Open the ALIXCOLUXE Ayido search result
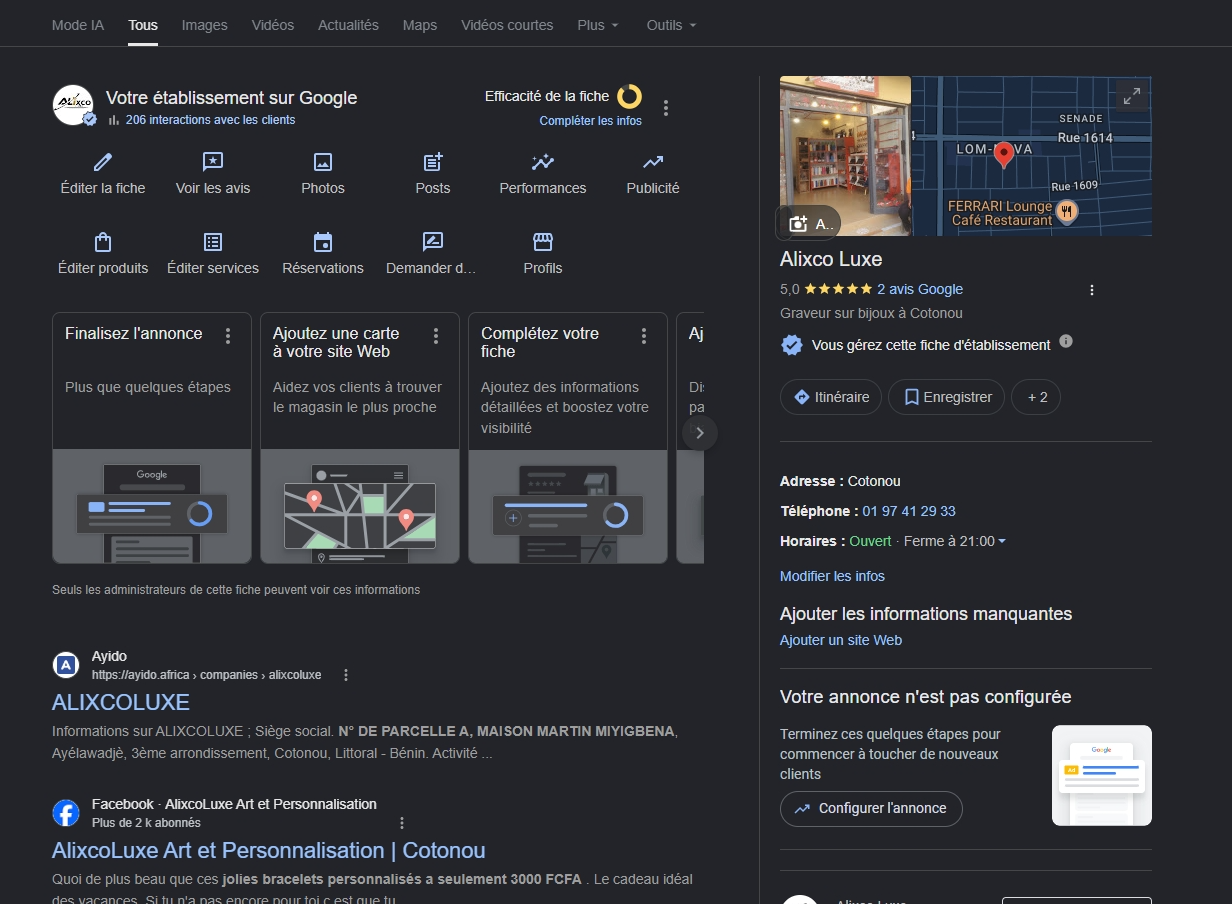The width and height of the screenshot is (1232, 904). 121,702
